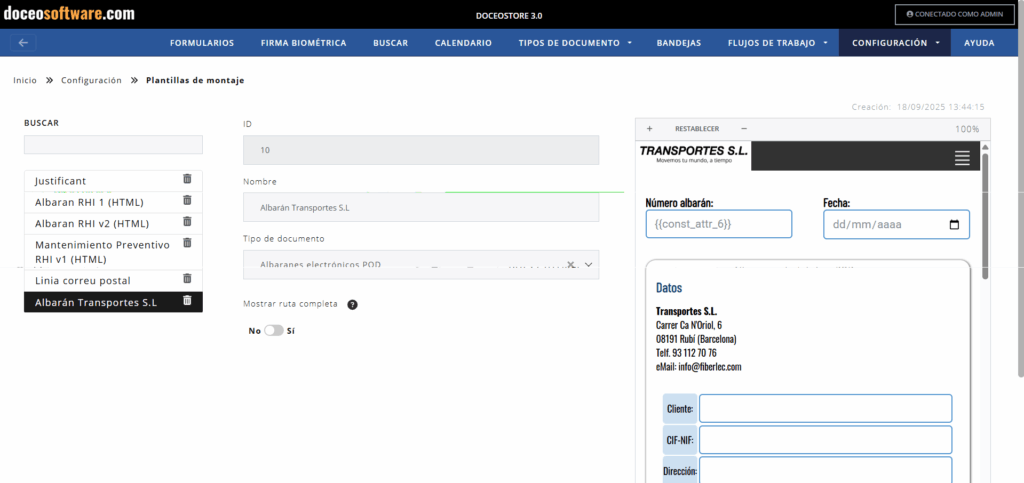Open the hamburger menu in Transportes preview
1024x483 pixels.
pyautogui.click(x=962, y=157)
